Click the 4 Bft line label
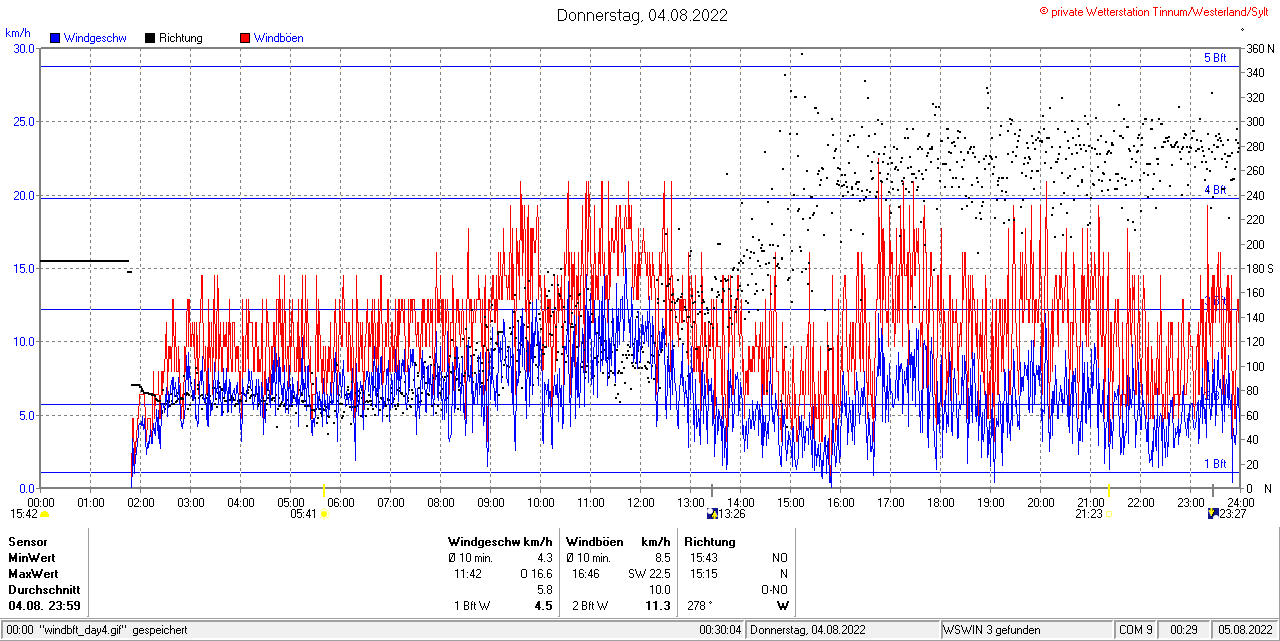 1214,190
